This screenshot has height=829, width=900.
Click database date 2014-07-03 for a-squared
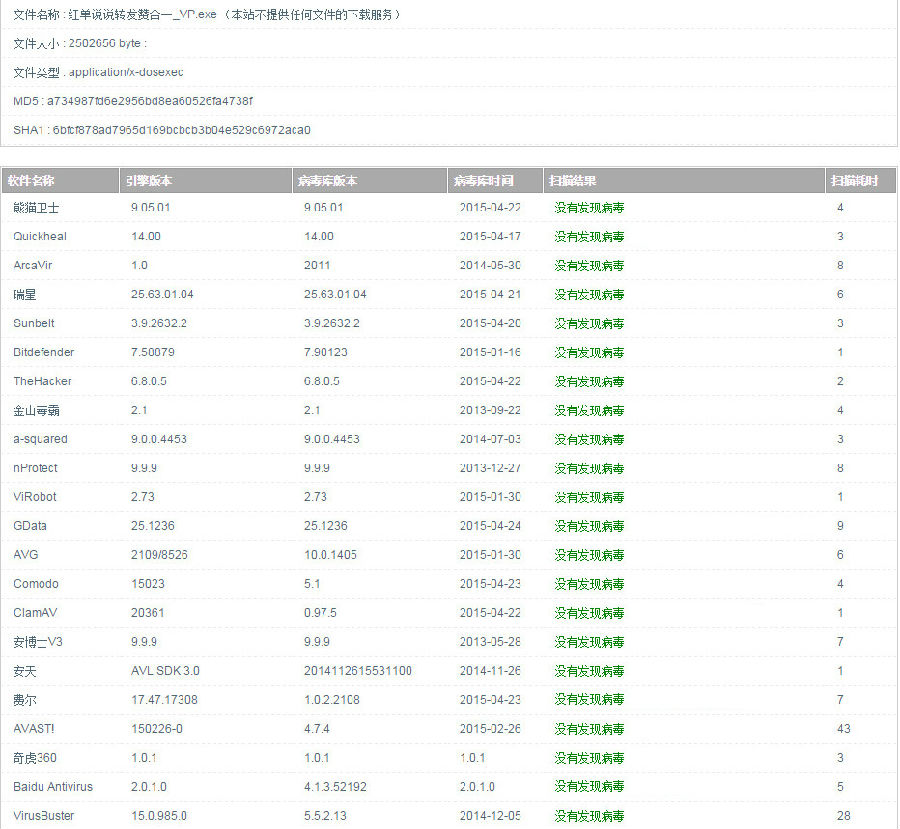pos(490,439)
